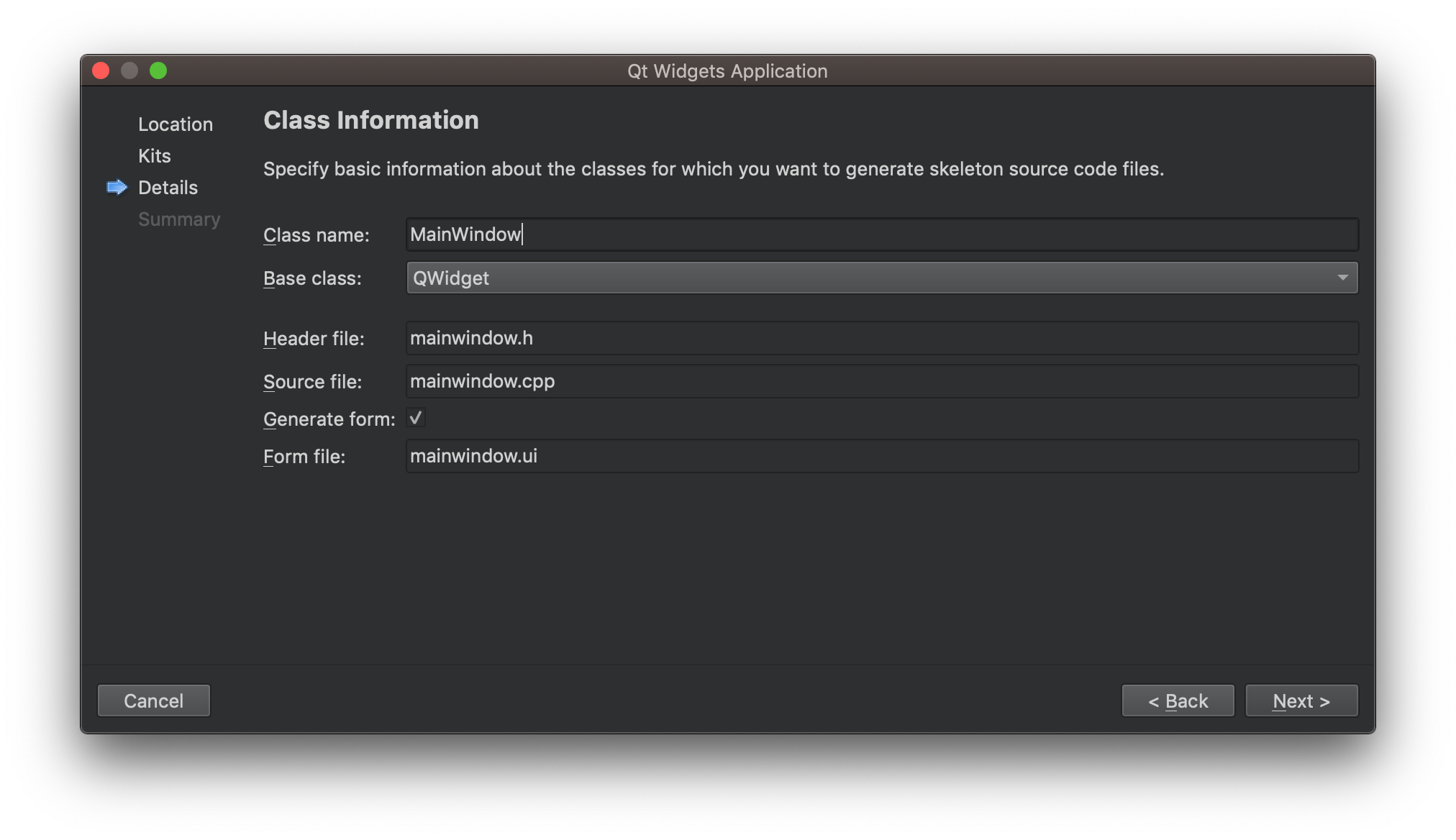Click the Class Information heading

pos(371,120)
